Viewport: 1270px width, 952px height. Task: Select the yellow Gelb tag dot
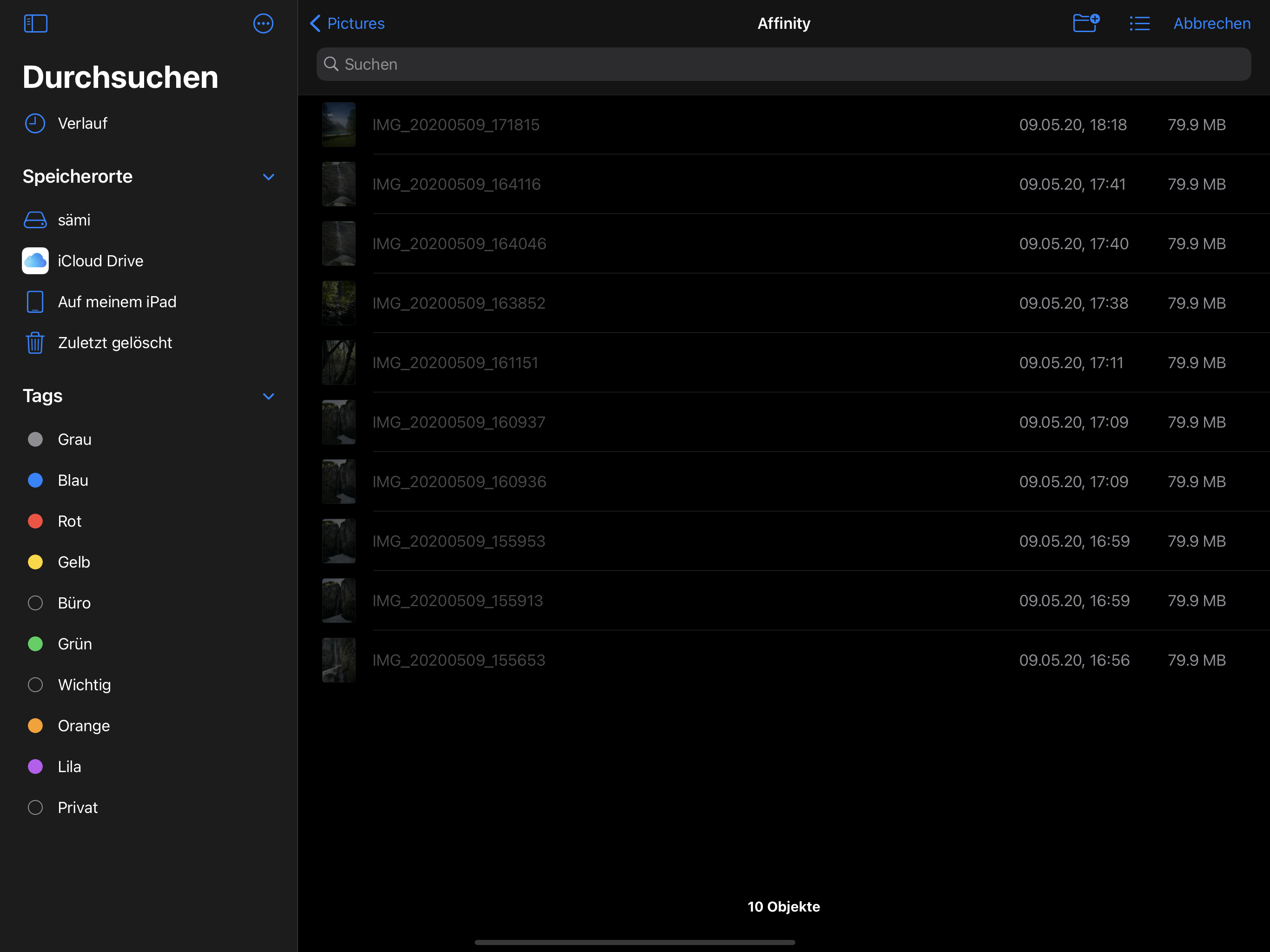click(x=36, y=562)
